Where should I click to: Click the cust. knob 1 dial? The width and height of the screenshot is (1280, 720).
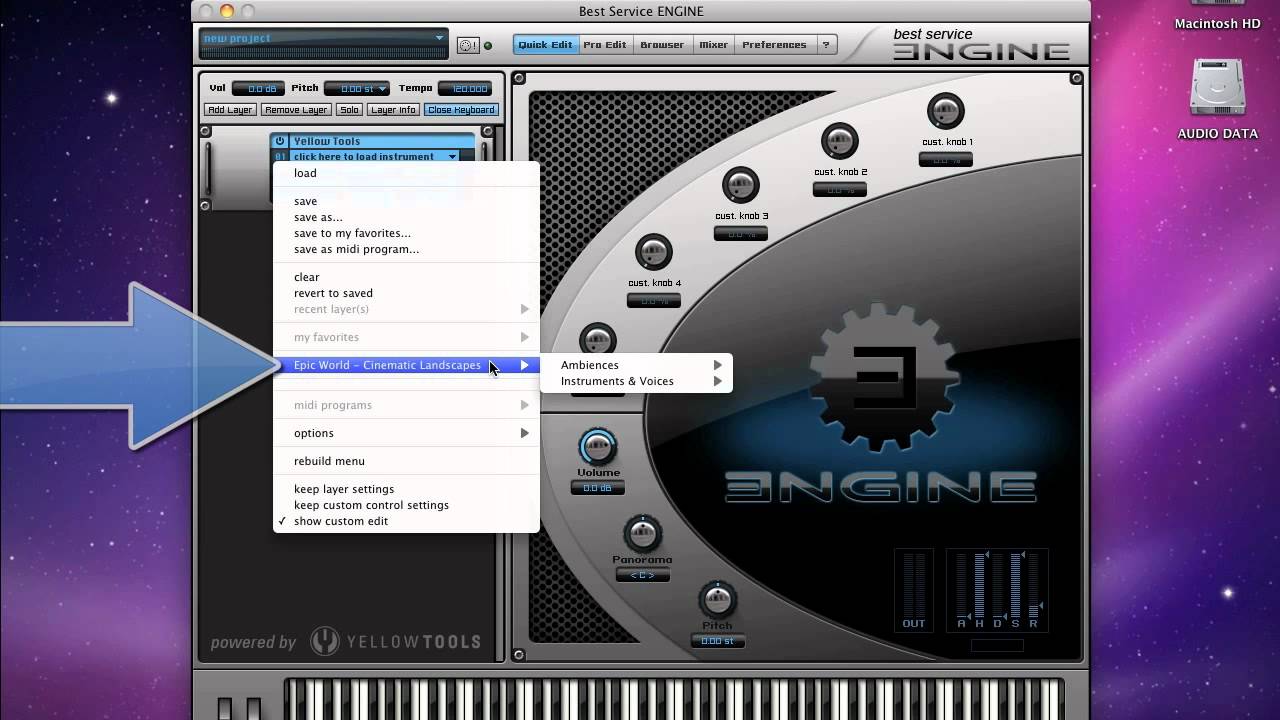945,111
